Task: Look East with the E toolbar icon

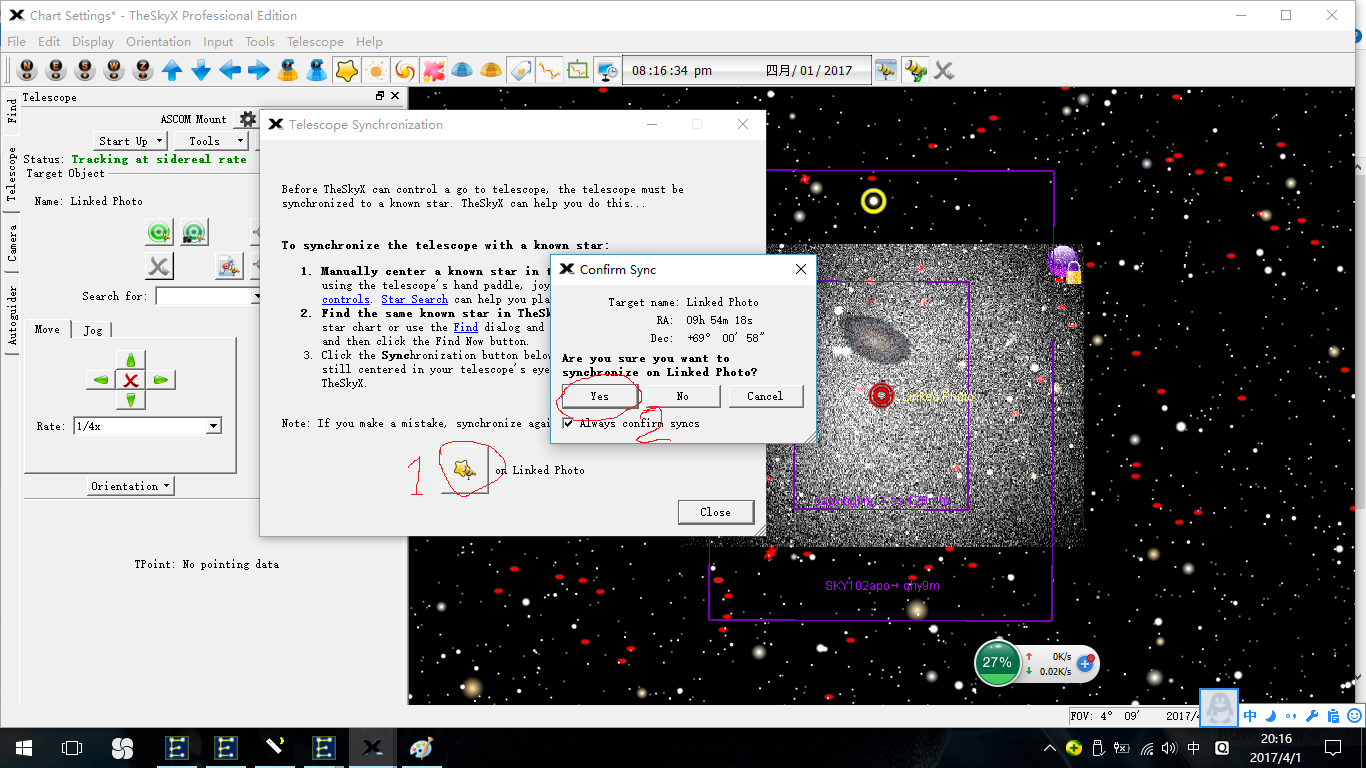Action: coord(57,70)
